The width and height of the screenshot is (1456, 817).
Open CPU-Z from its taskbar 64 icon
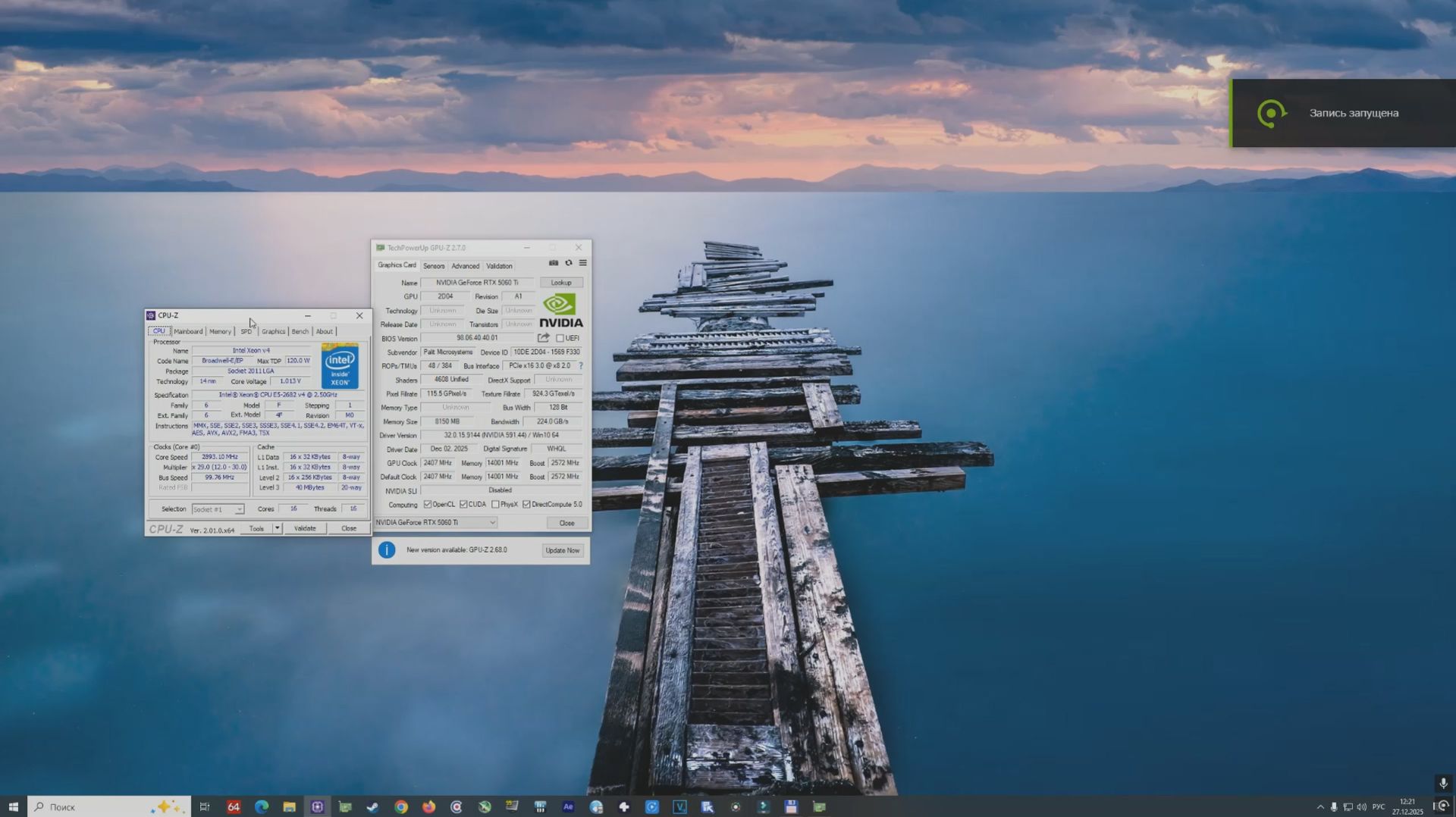234,806
